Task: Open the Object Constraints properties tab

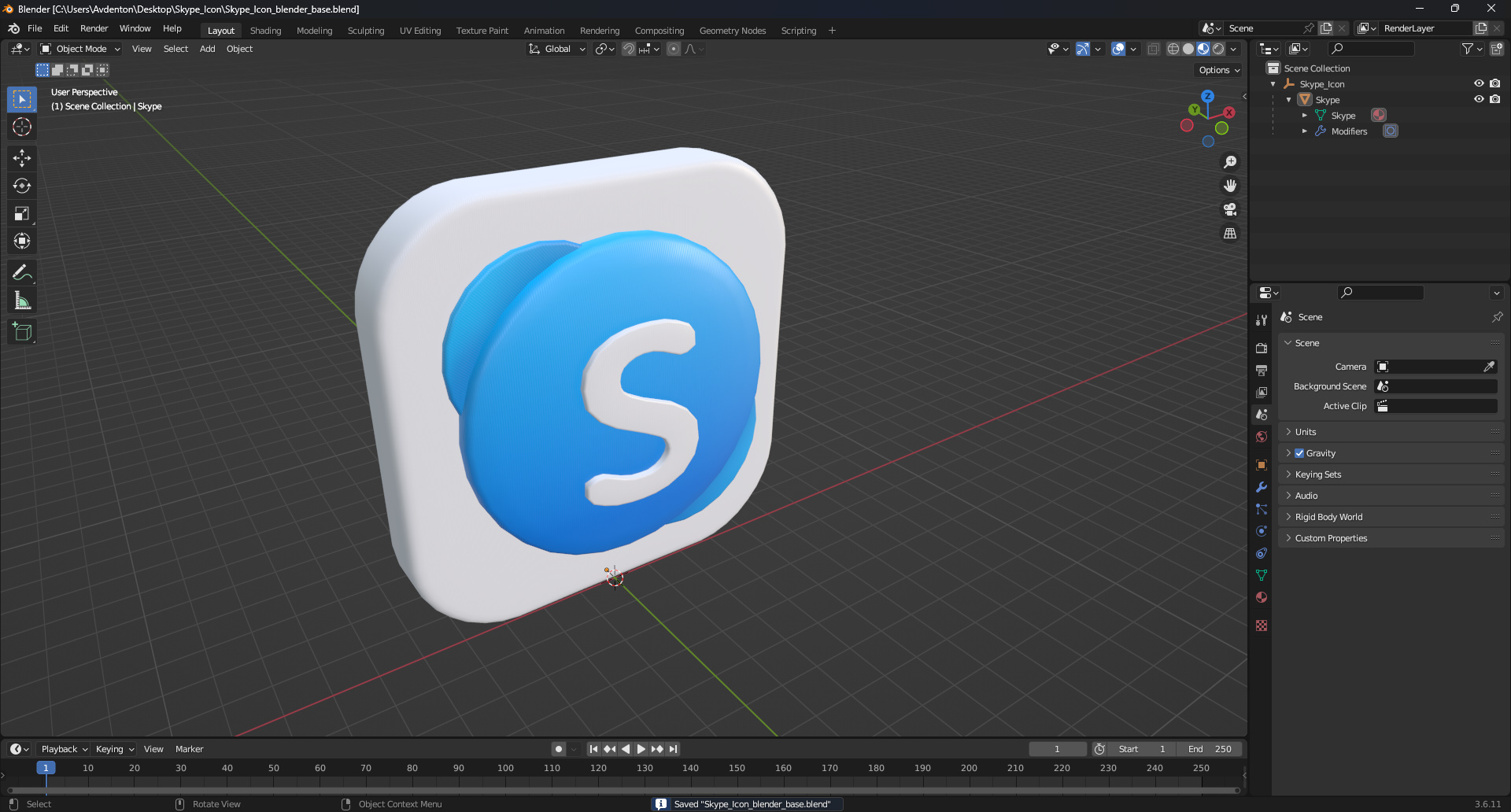Action: click(x=1262, y=553)
